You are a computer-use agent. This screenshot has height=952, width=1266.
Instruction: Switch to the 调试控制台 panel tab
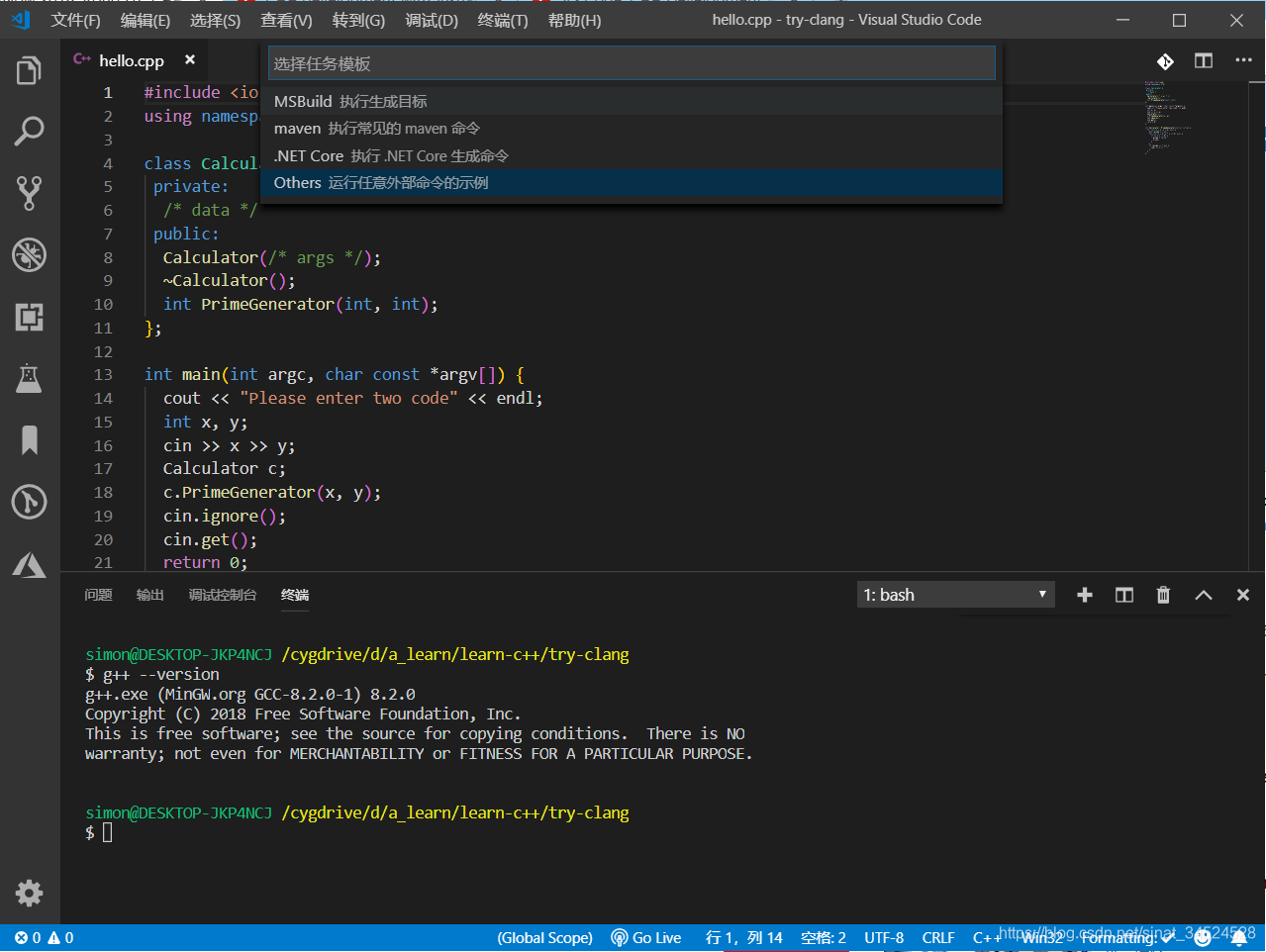point(222,595)
